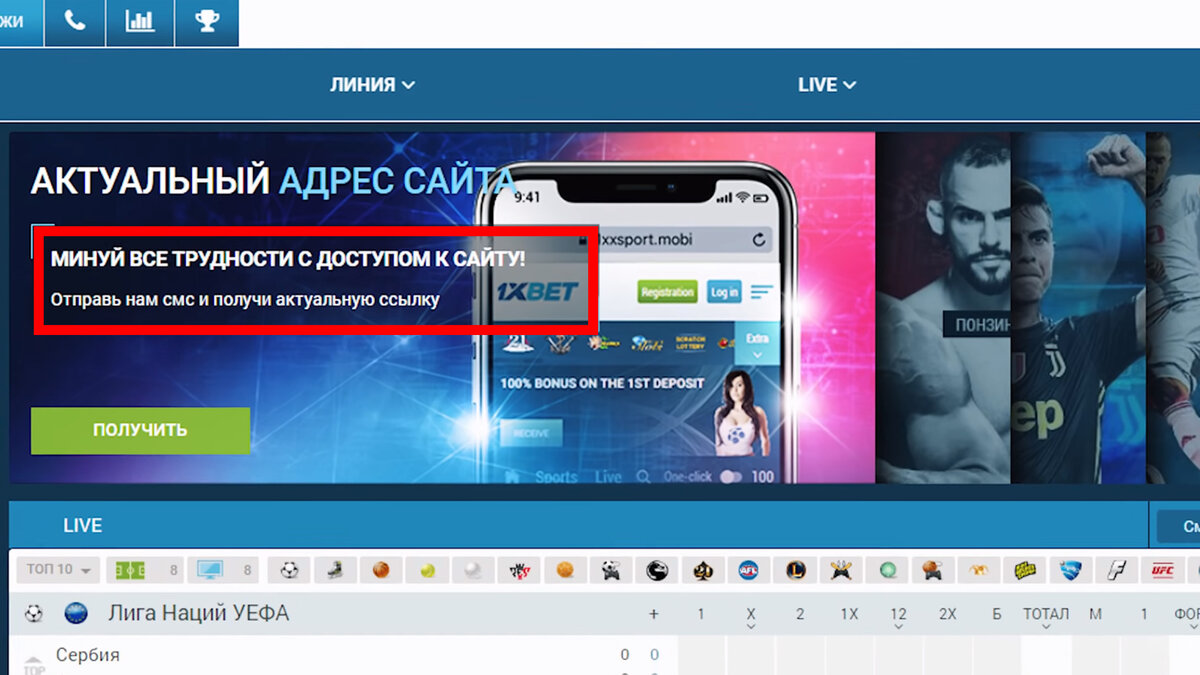This screenshot has width=1200, height=675.
Task: Select the League of Legends icon
Action: pyautogui.click(x=793, y=569)
